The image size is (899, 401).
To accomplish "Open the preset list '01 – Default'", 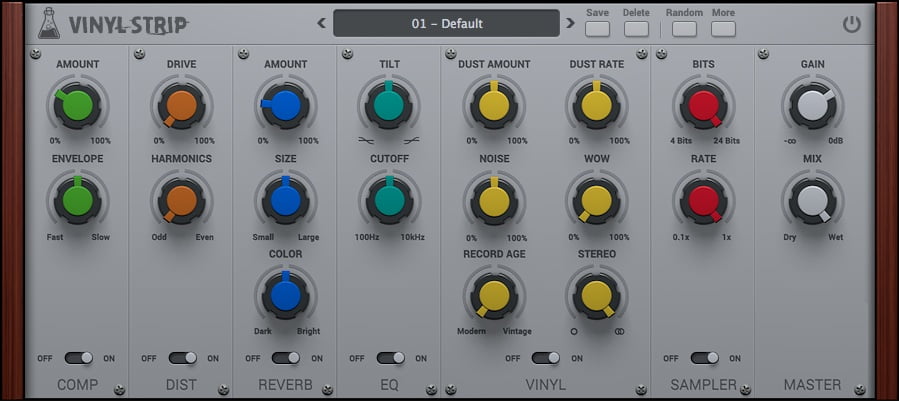I will (446, 23).
